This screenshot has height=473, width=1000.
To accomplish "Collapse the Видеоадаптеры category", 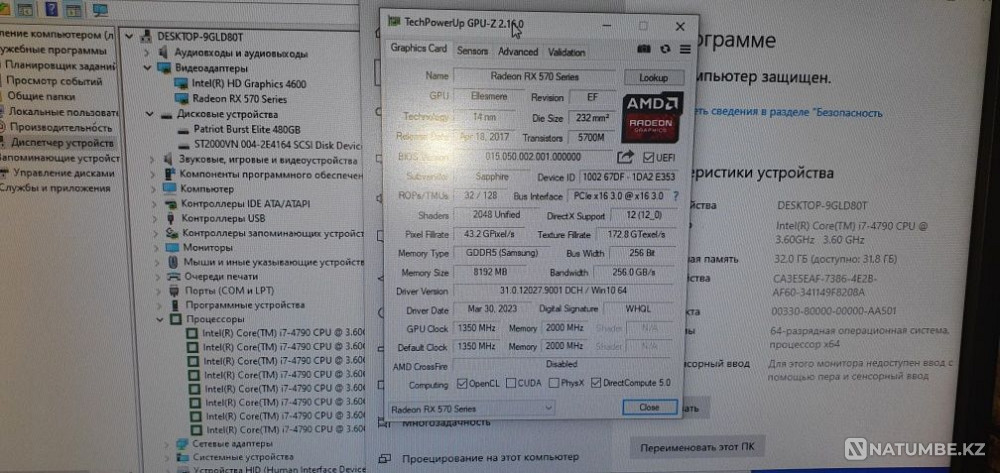I will coord(147,68).
